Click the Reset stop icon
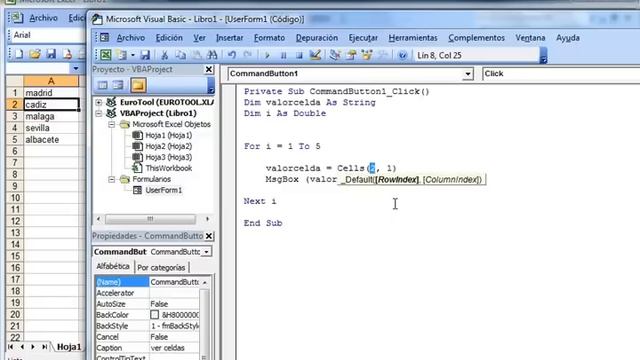 (299, 55)
